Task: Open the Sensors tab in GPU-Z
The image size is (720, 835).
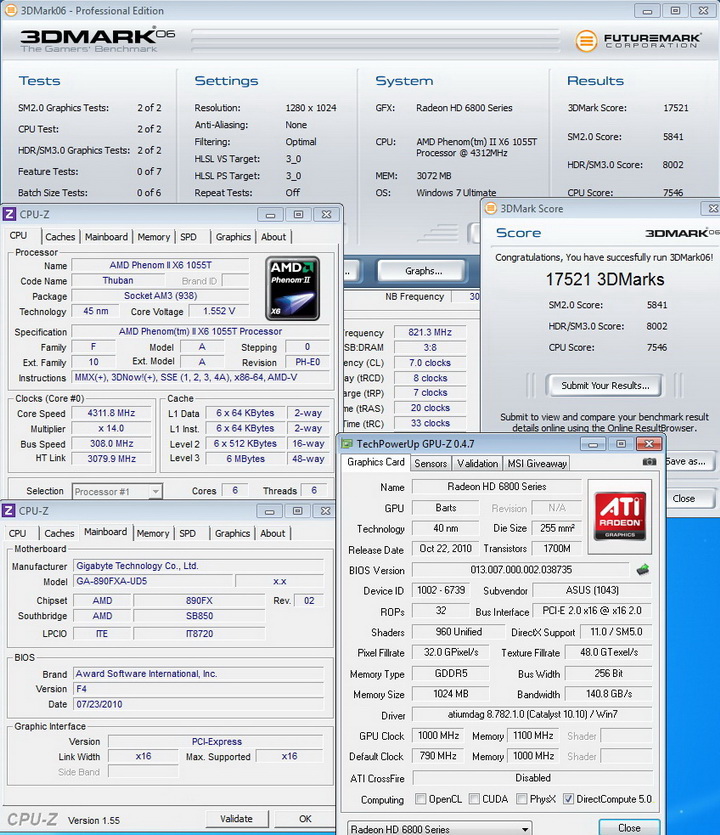Action: click(x=430, y=463)
